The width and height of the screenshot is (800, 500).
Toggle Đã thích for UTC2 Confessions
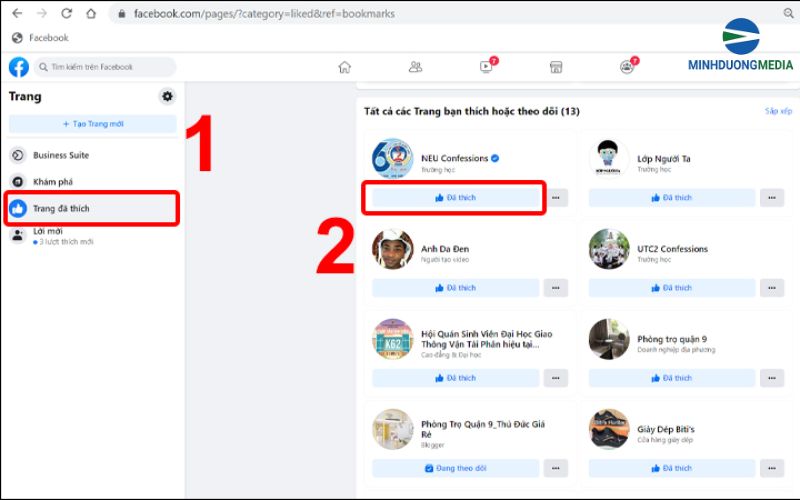pyautogui.click(x=671, y=288)
